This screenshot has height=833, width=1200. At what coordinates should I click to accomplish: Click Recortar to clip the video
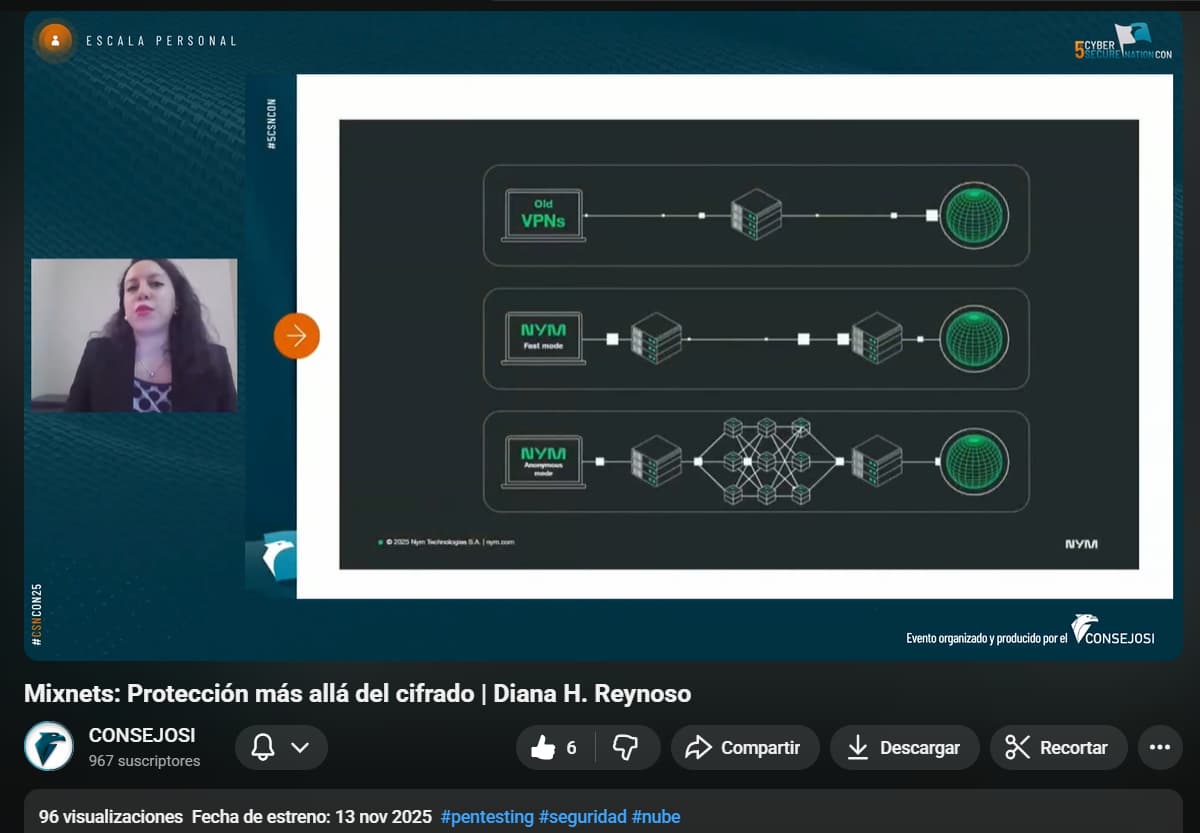(1058, 748)
